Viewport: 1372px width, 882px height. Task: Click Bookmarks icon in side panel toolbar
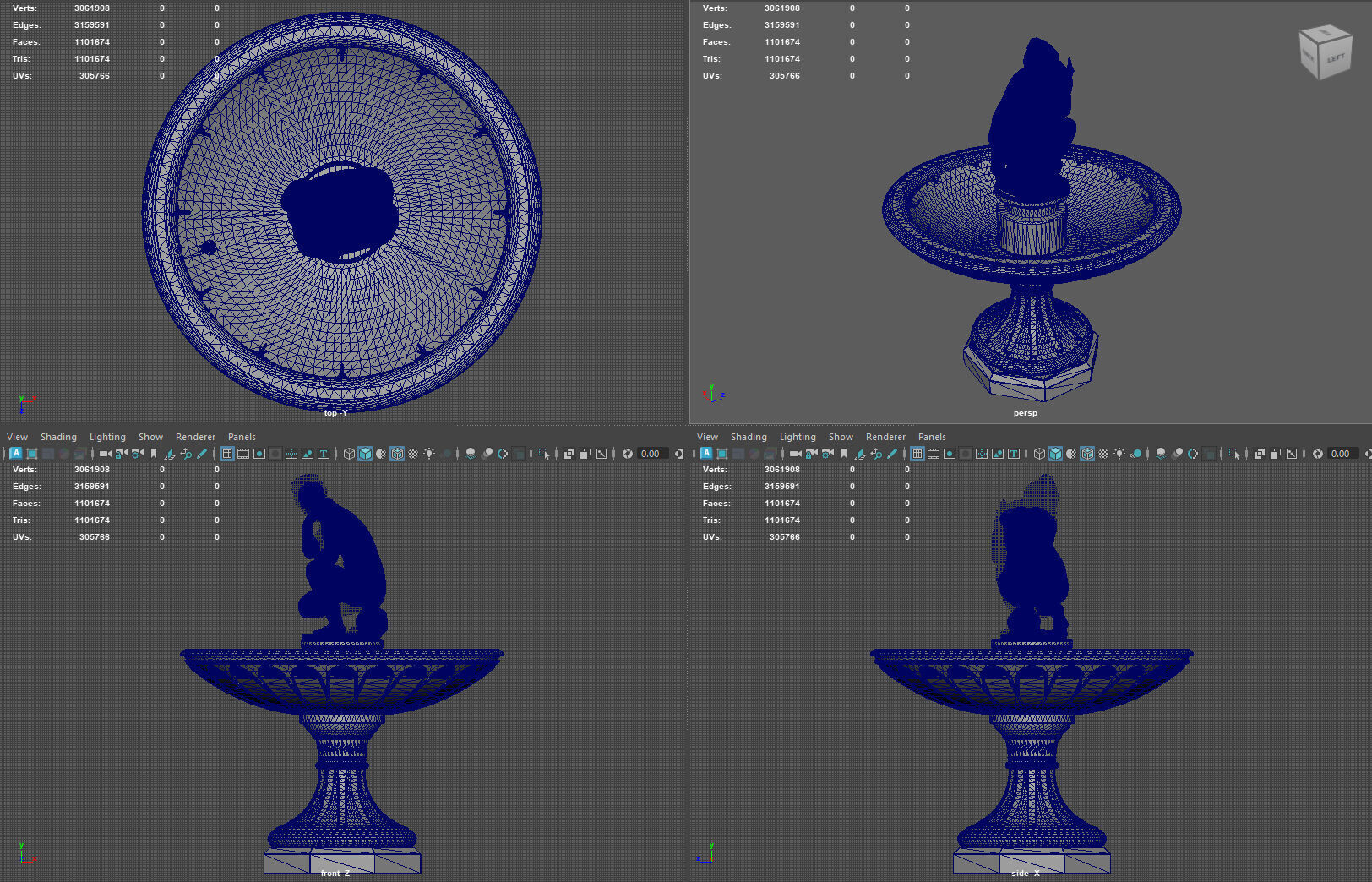(x=844, y=454)
